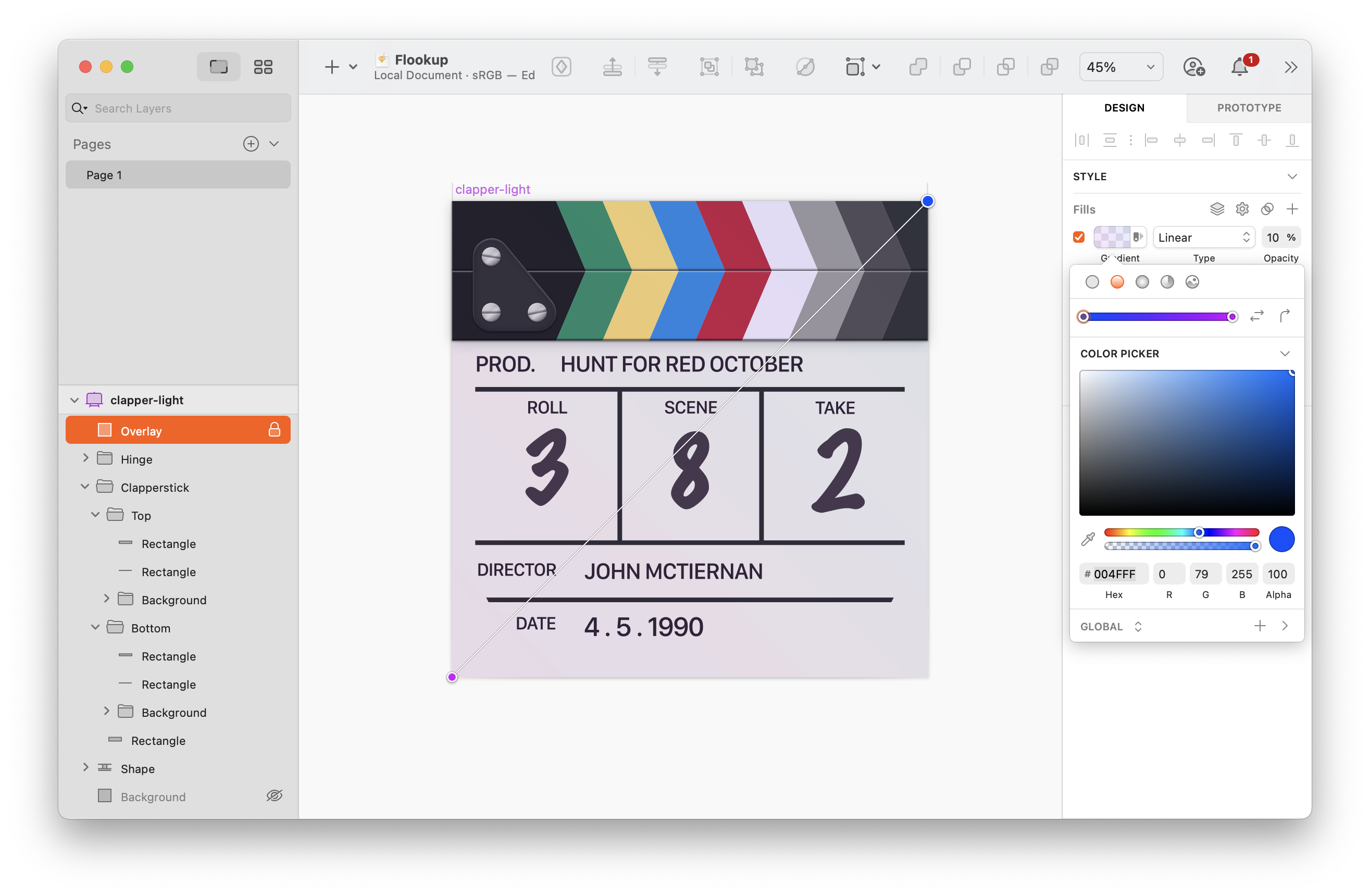Disable the gradient fill checkbox
Image resolution: width=1370 pixels, height=896 pixels.
[x=1079, y=237]
